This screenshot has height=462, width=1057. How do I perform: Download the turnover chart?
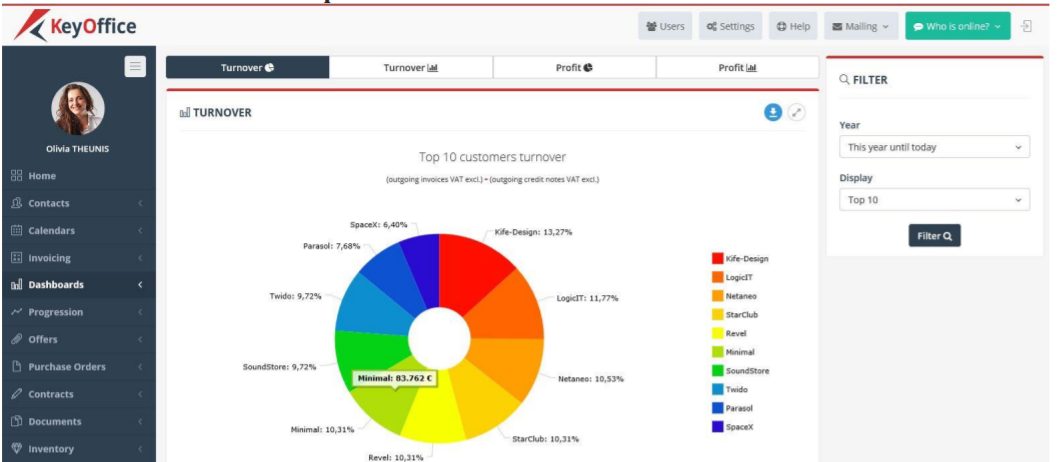773,113
